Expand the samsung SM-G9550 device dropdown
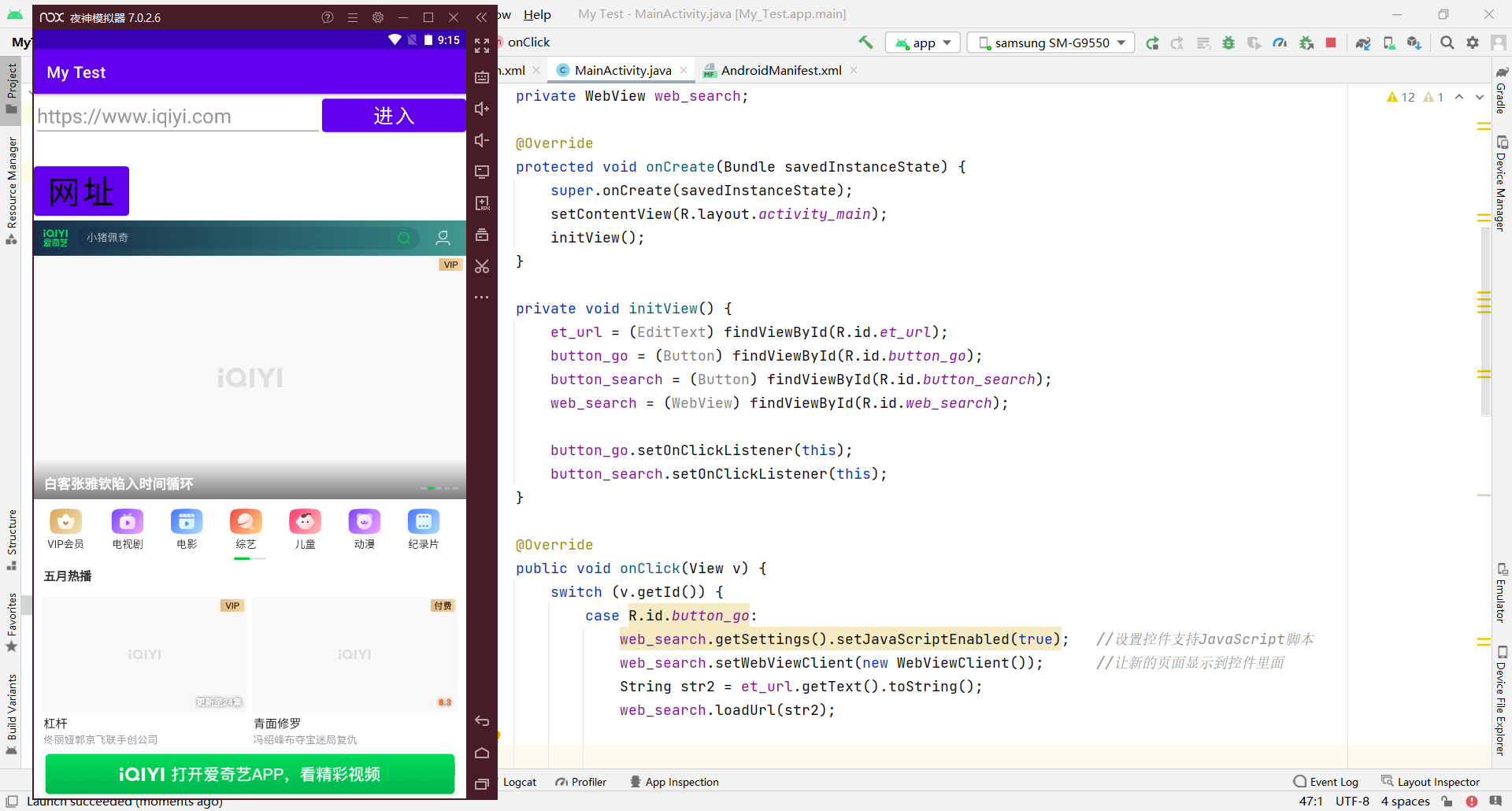 pos(1051,43)
